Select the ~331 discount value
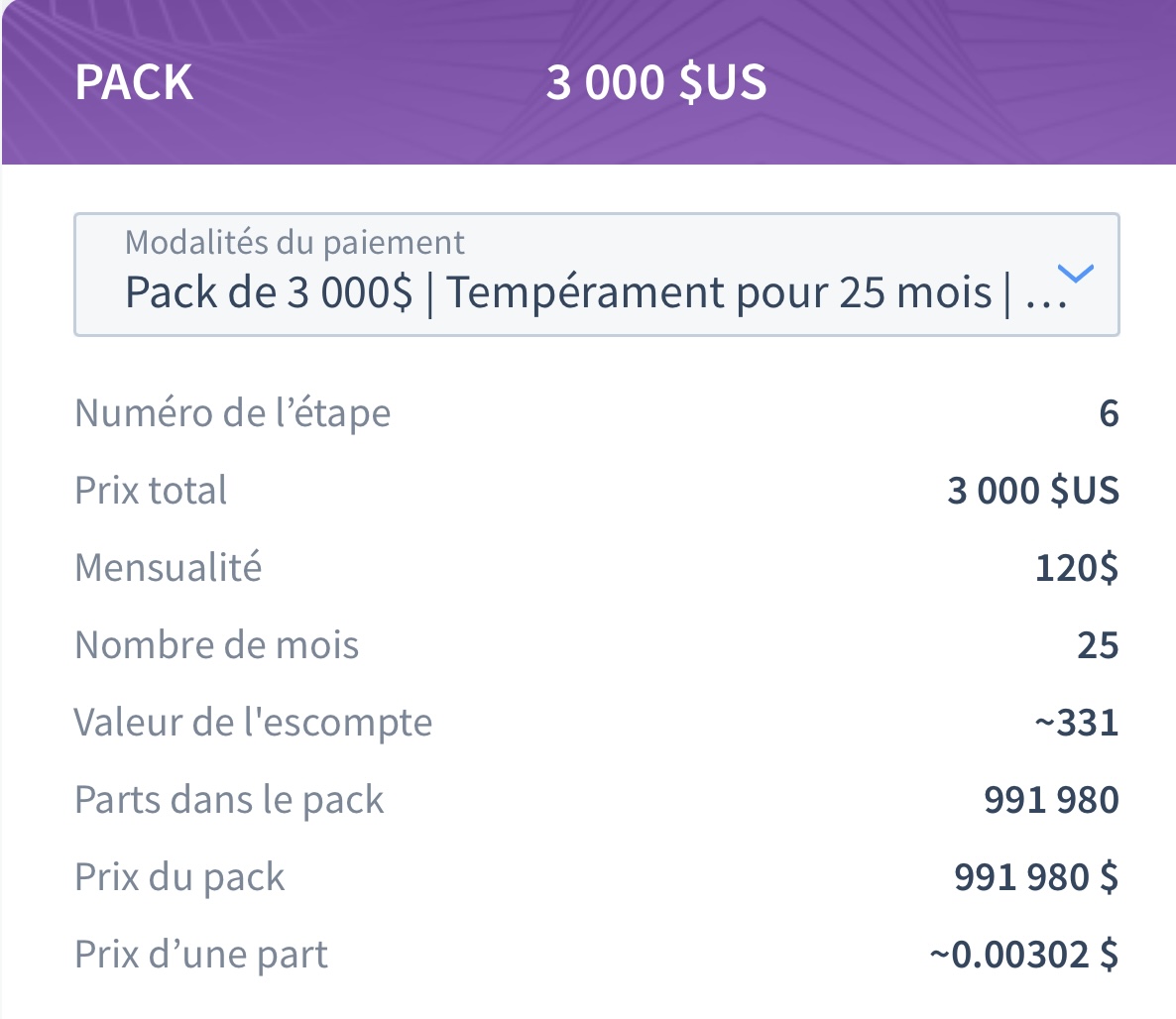This screenshot has width=1176, height=1019. (1076, 722)
